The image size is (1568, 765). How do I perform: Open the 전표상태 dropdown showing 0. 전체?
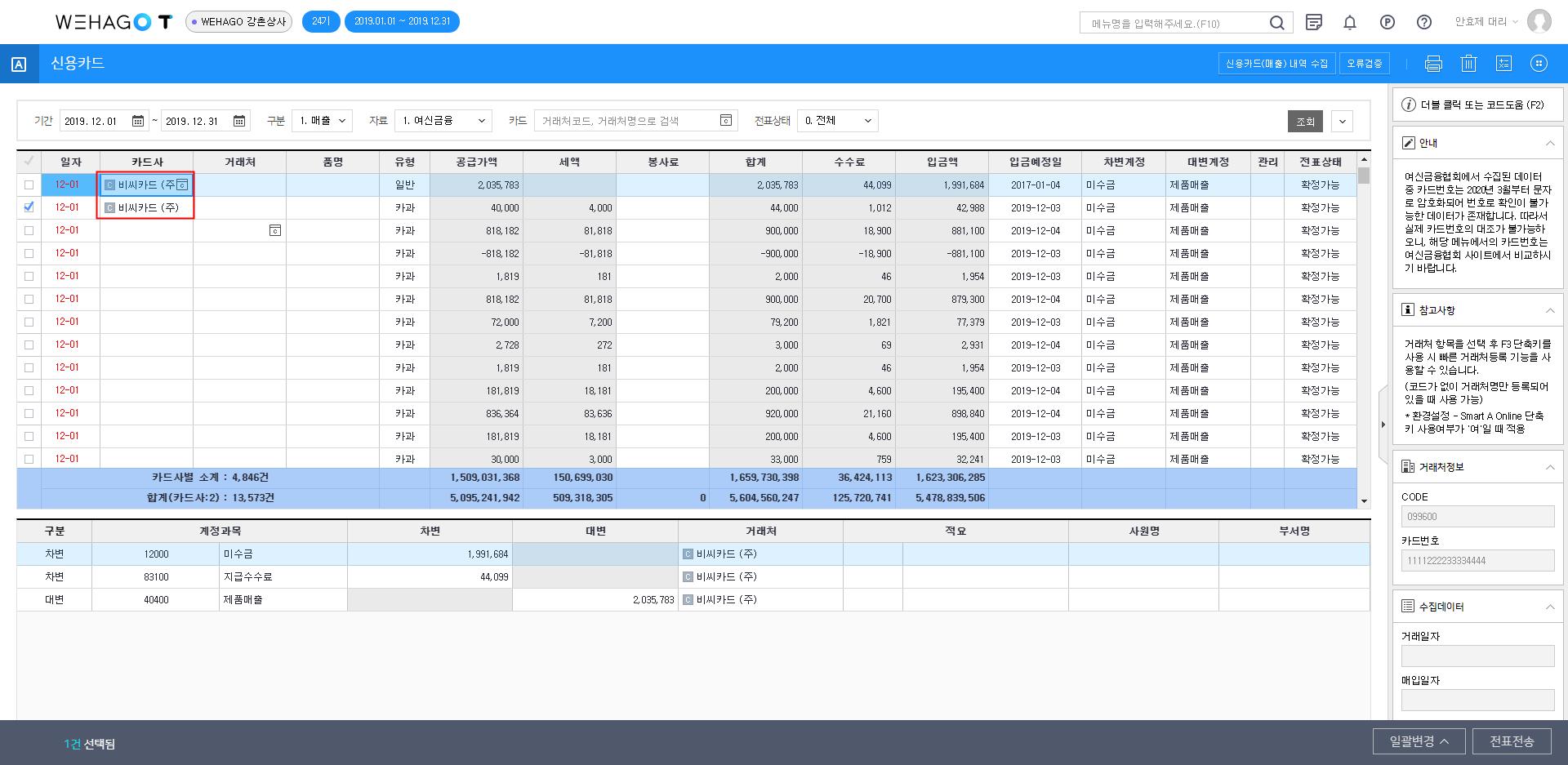pos(837,121)
